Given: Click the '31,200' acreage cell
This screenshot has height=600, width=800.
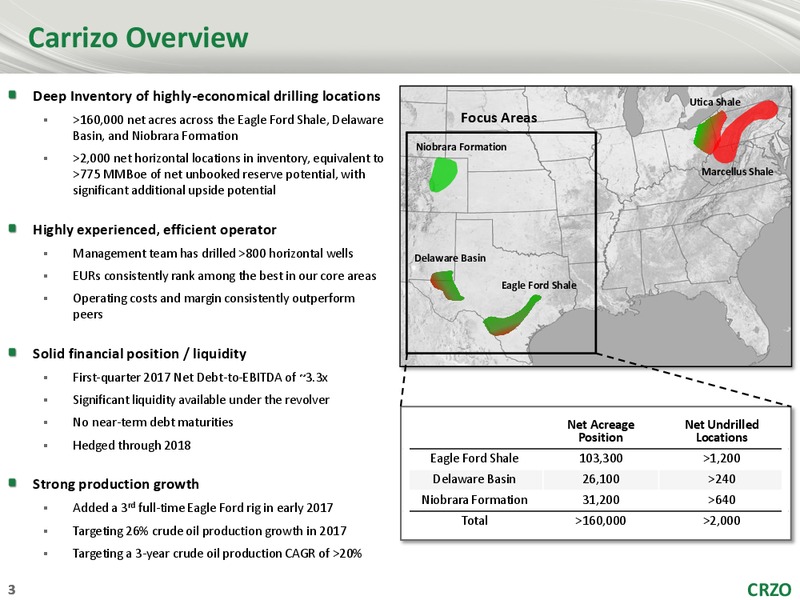Looking at the screenshot, I should click(601, 500).
